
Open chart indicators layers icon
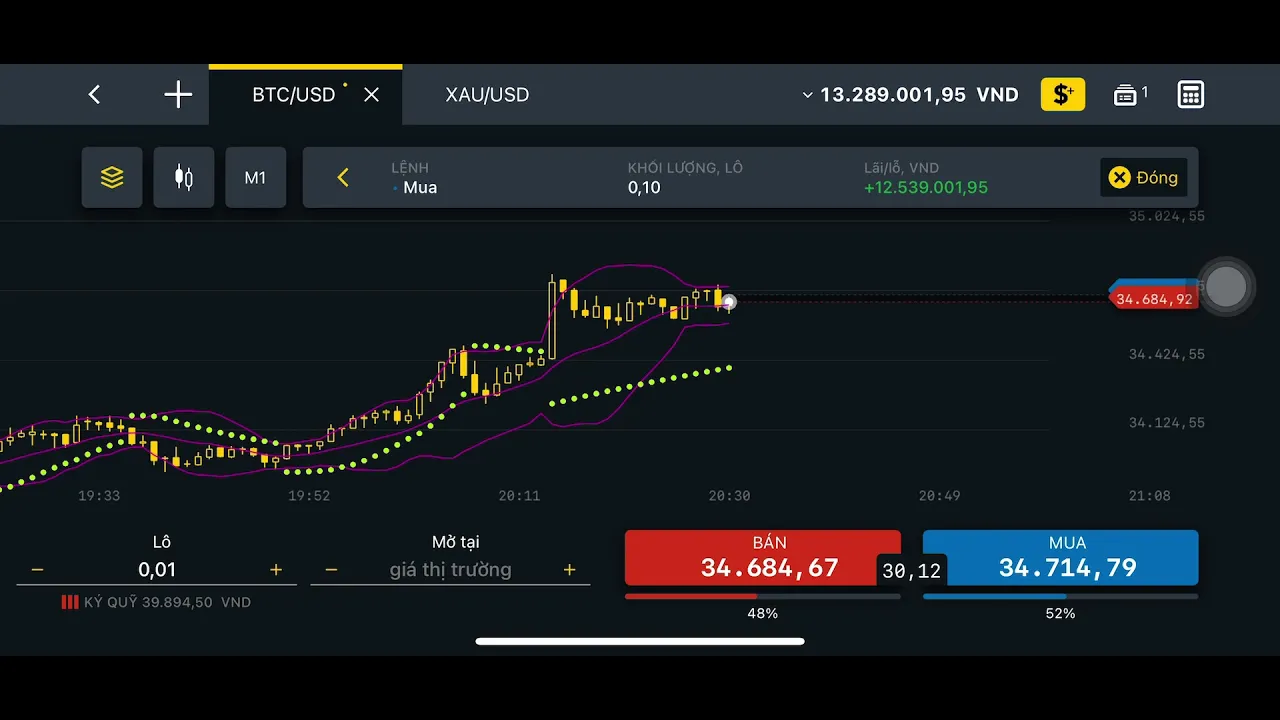(x=112, y=178)
